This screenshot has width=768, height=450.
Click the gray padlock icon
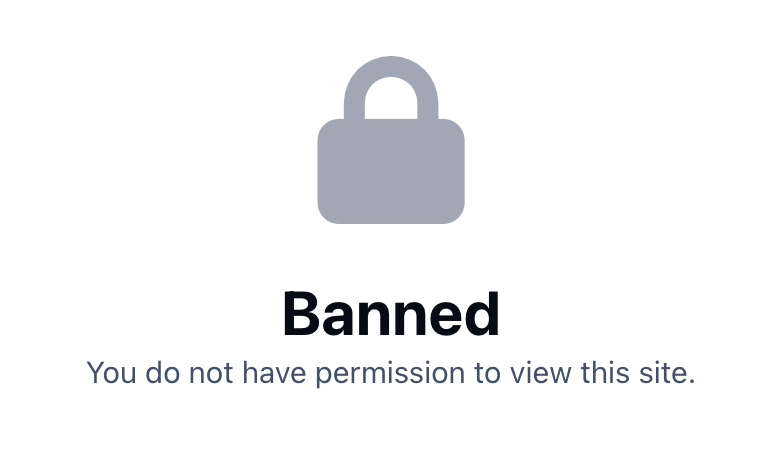(391, 140)
